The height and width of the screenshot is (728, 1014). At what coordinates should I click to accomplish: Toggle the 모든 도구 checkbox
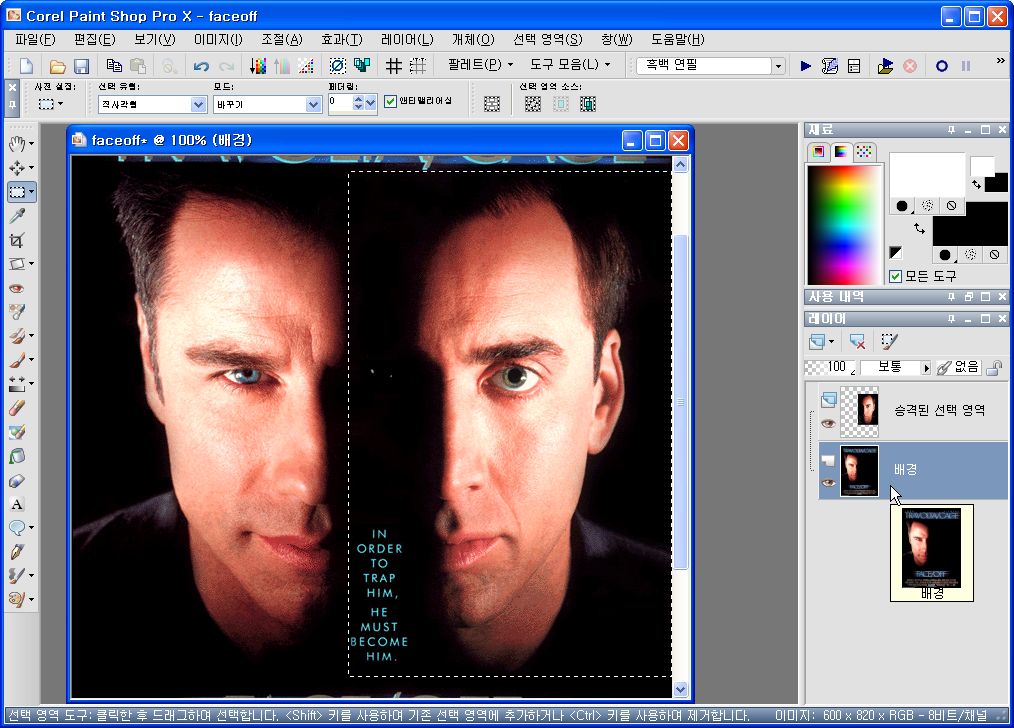click(x=896, y=276)
